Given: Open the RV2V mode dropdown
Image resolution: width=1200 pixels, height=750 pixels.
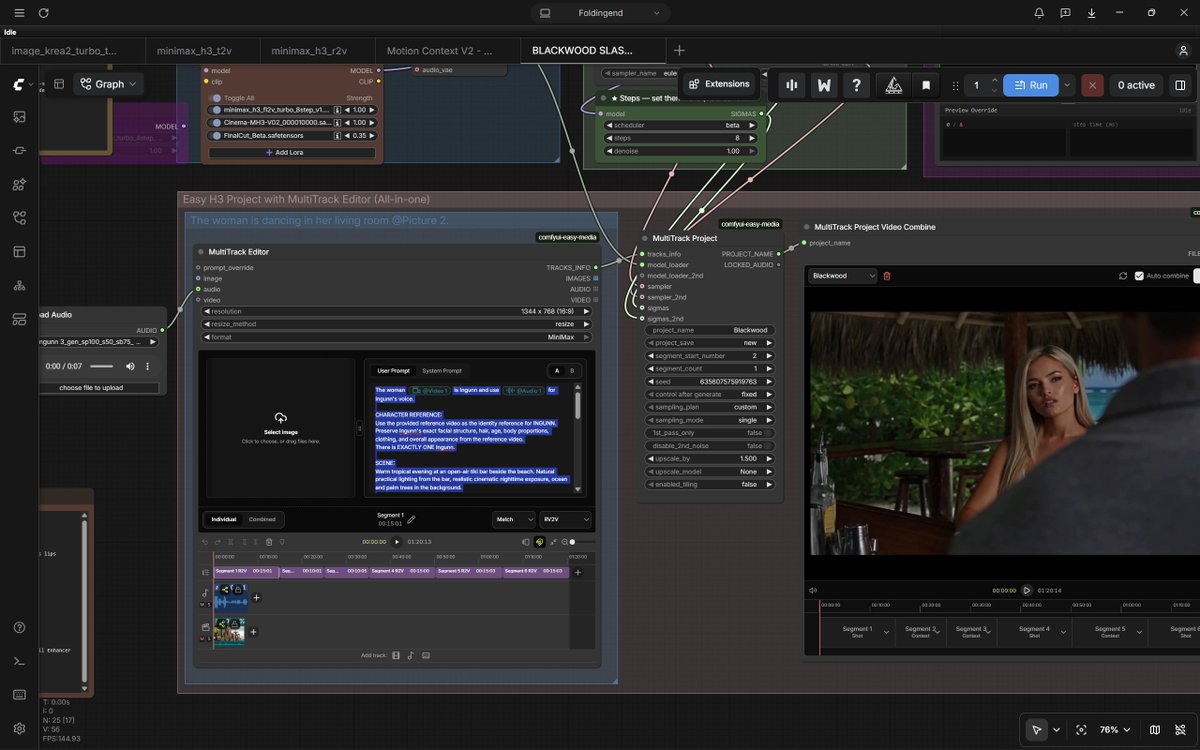Looking at the screenshot, I should click(x=565, y=519).
